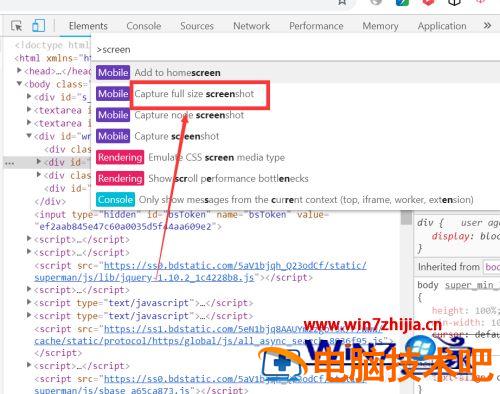Expand the first textarea node

tap(29, 110)
